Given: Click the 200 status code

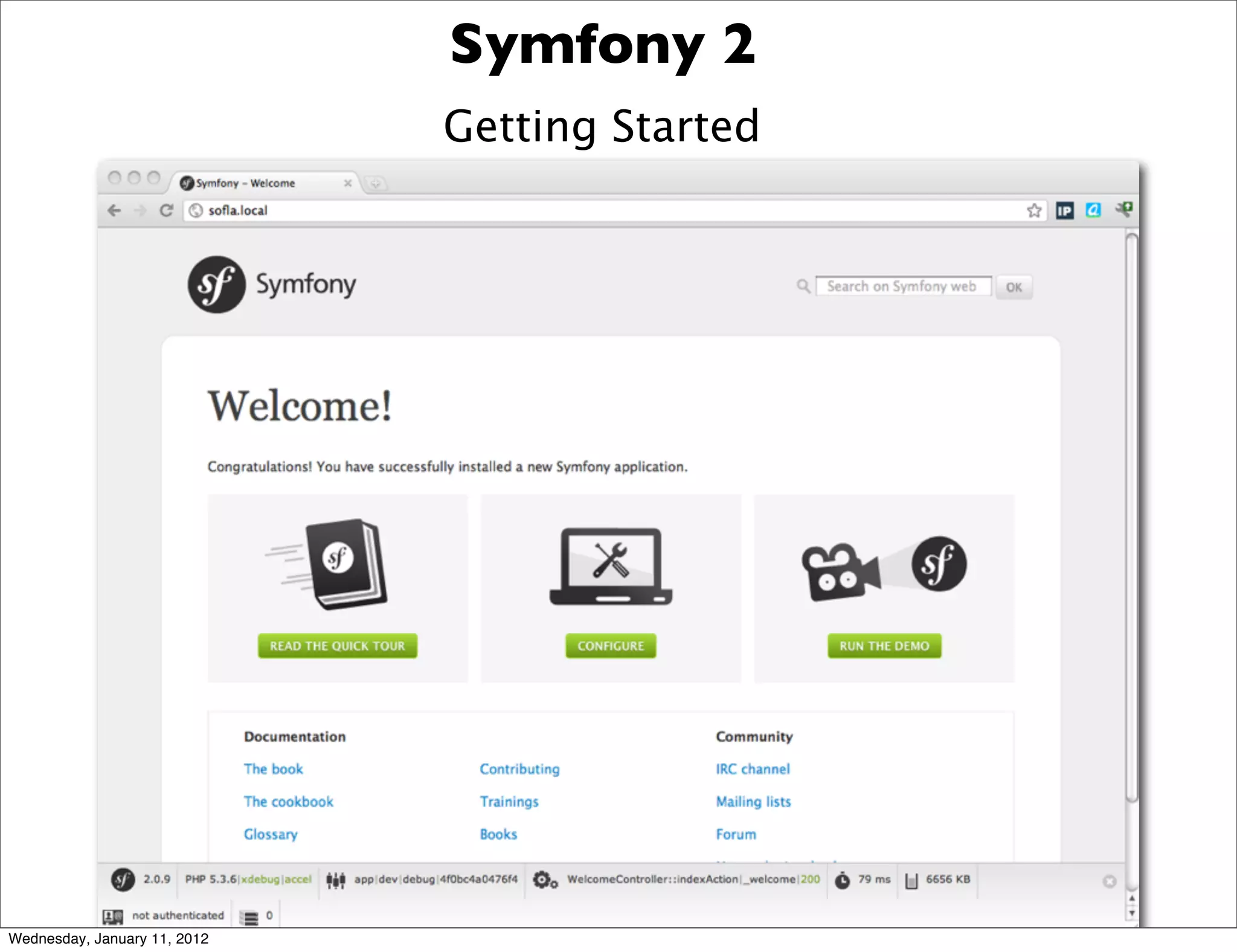Looking at the screenshot, I should point(810,880).
